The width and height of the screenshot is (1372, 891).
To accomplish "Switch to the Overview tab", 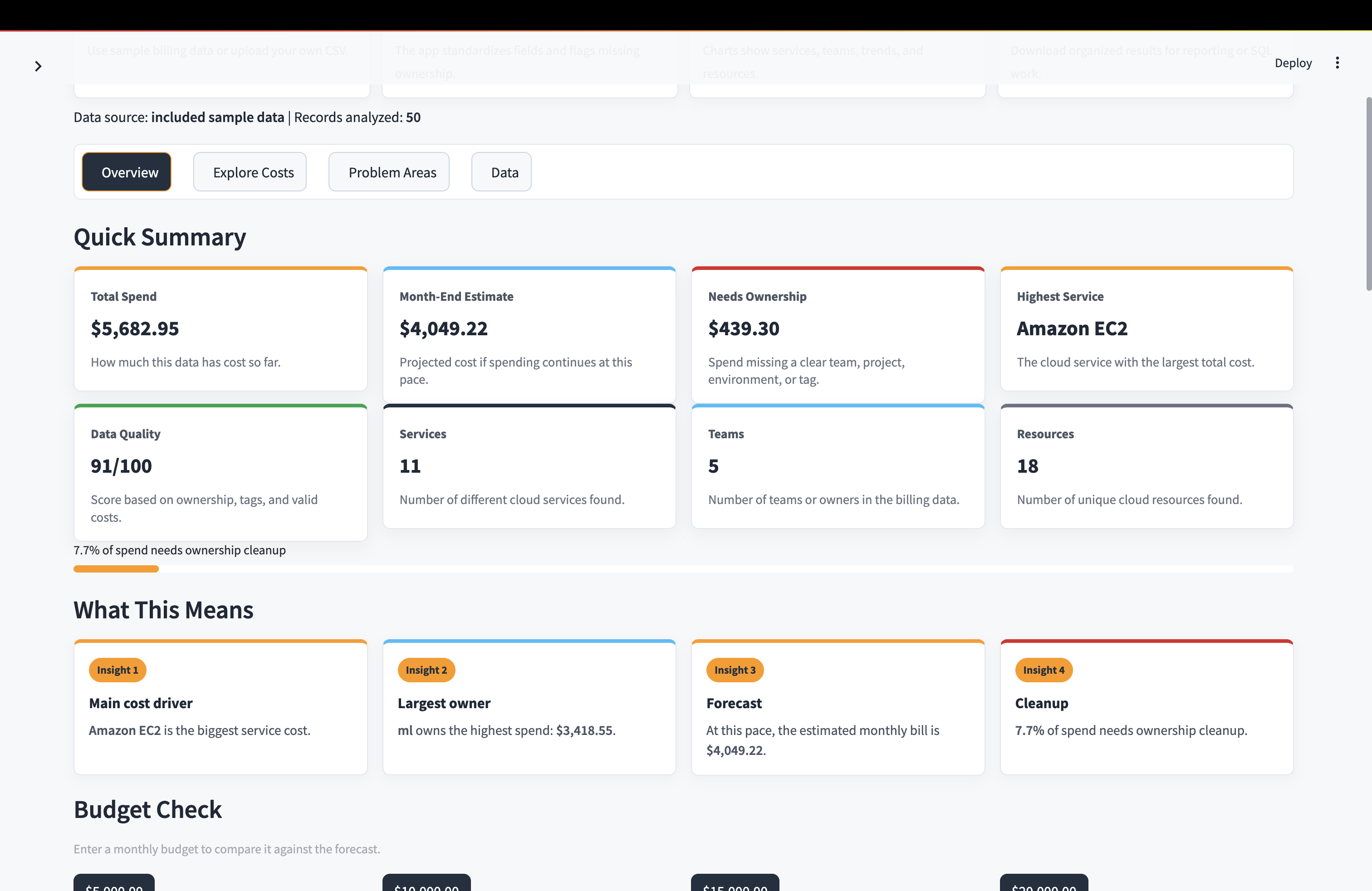I will click(x=126, y=172).
